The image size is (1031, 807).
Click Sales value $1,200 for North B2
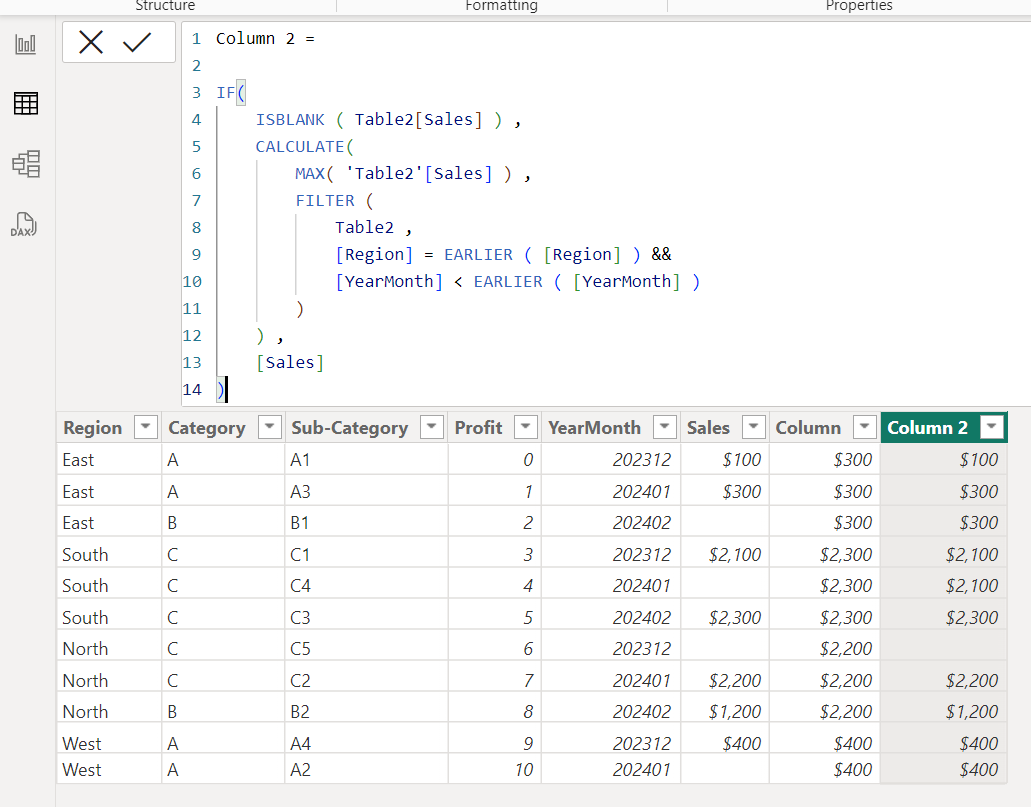coord(734,712)
